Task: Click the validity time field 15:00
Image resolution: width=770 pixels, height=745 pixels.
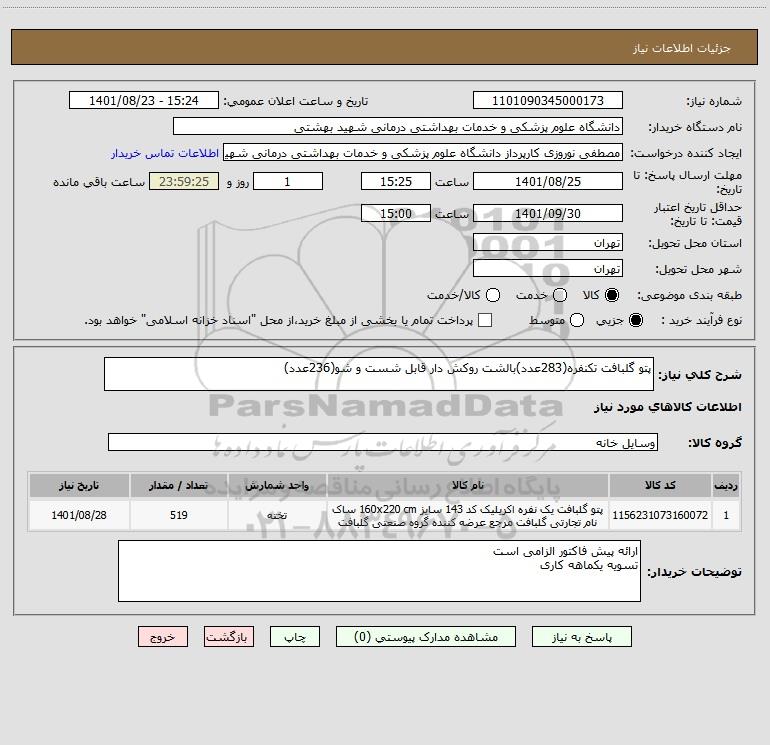Action: (396, 213)
